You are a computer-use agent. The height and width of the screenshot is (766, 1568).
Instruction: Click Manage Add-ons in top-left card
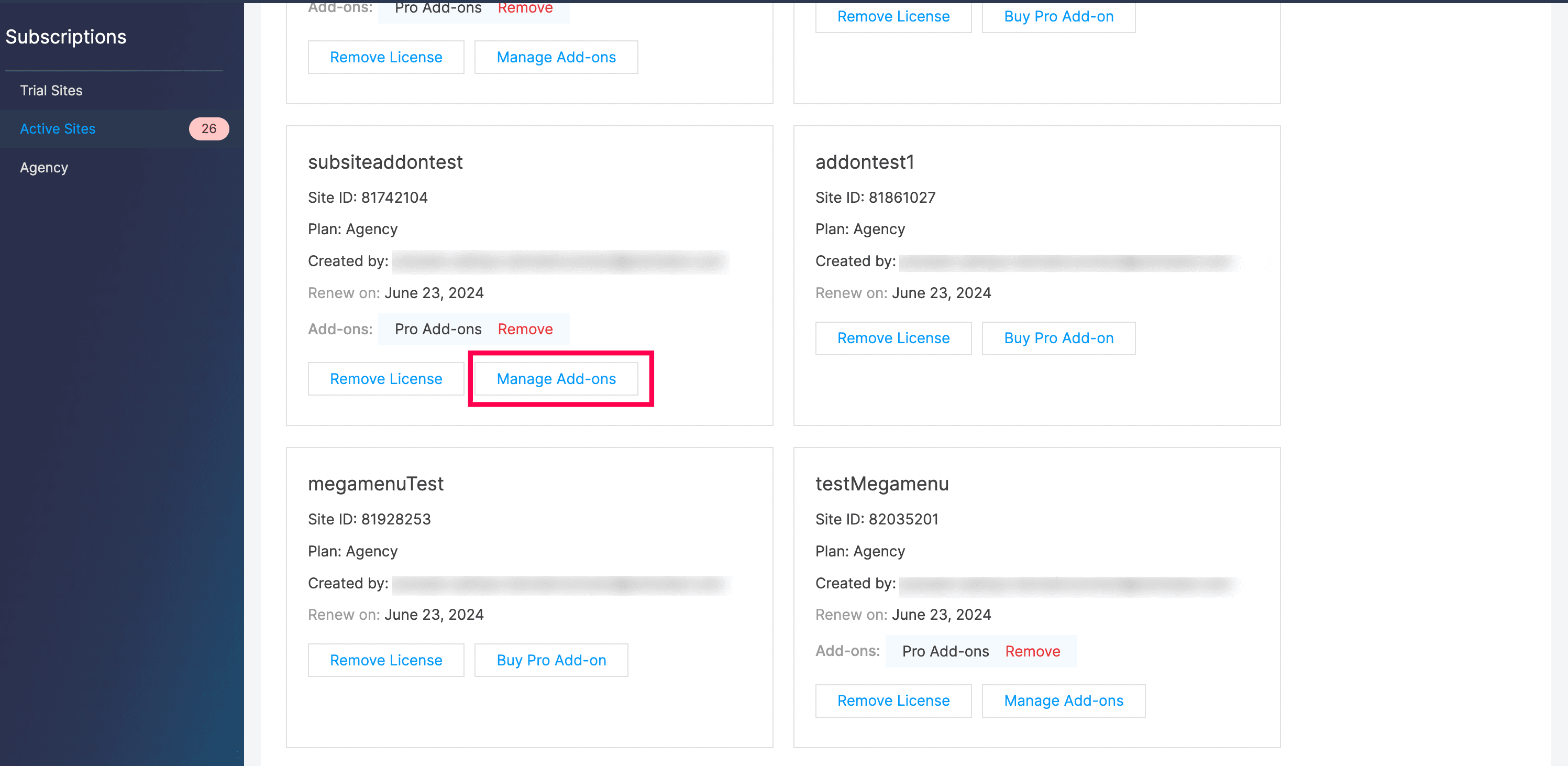click(x=556, y=57)
